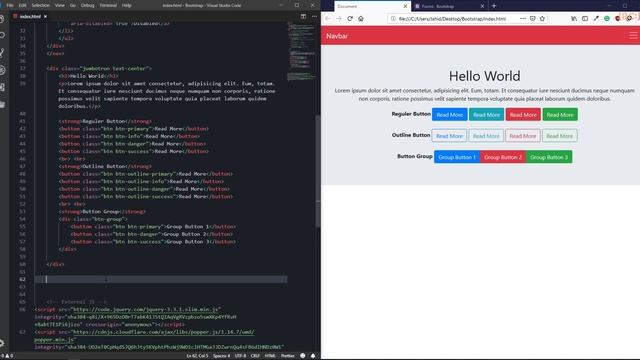Screen dimensions: 640x360
Task: Open a new Firefox tab
Action: point(493,6)
